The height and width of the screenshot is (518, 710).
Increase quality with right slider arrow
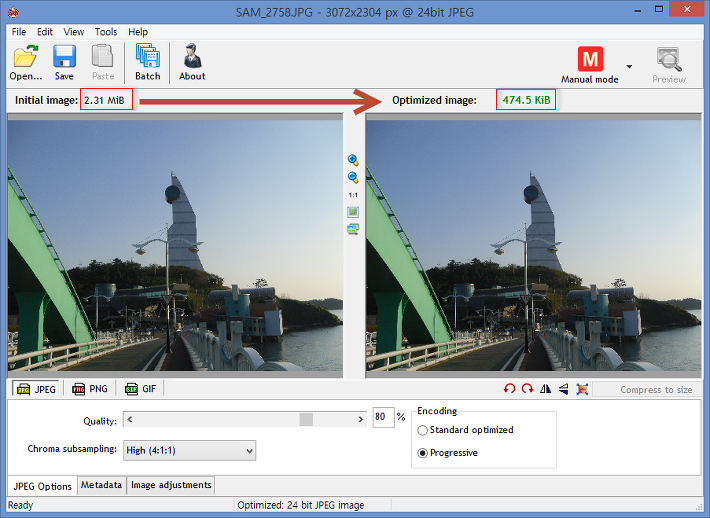coord(360,419)
